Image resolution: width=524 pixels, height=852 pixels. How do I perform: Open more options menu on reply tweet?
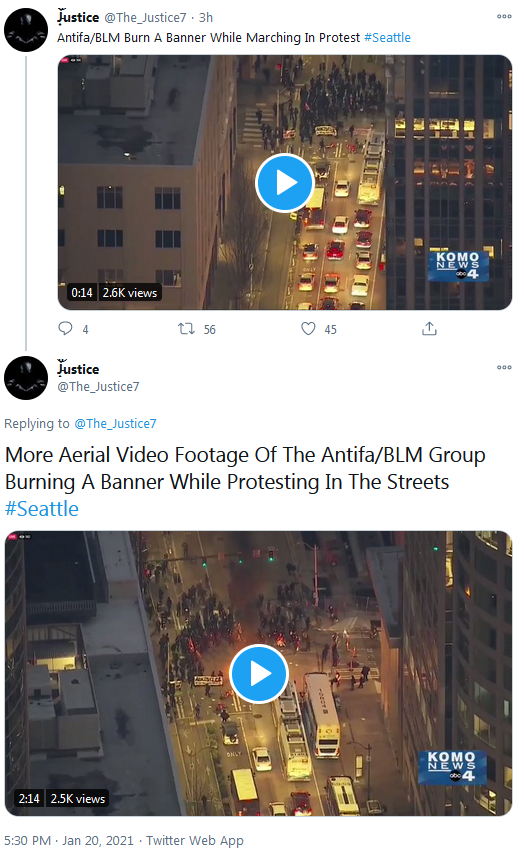tap(504, 367)
